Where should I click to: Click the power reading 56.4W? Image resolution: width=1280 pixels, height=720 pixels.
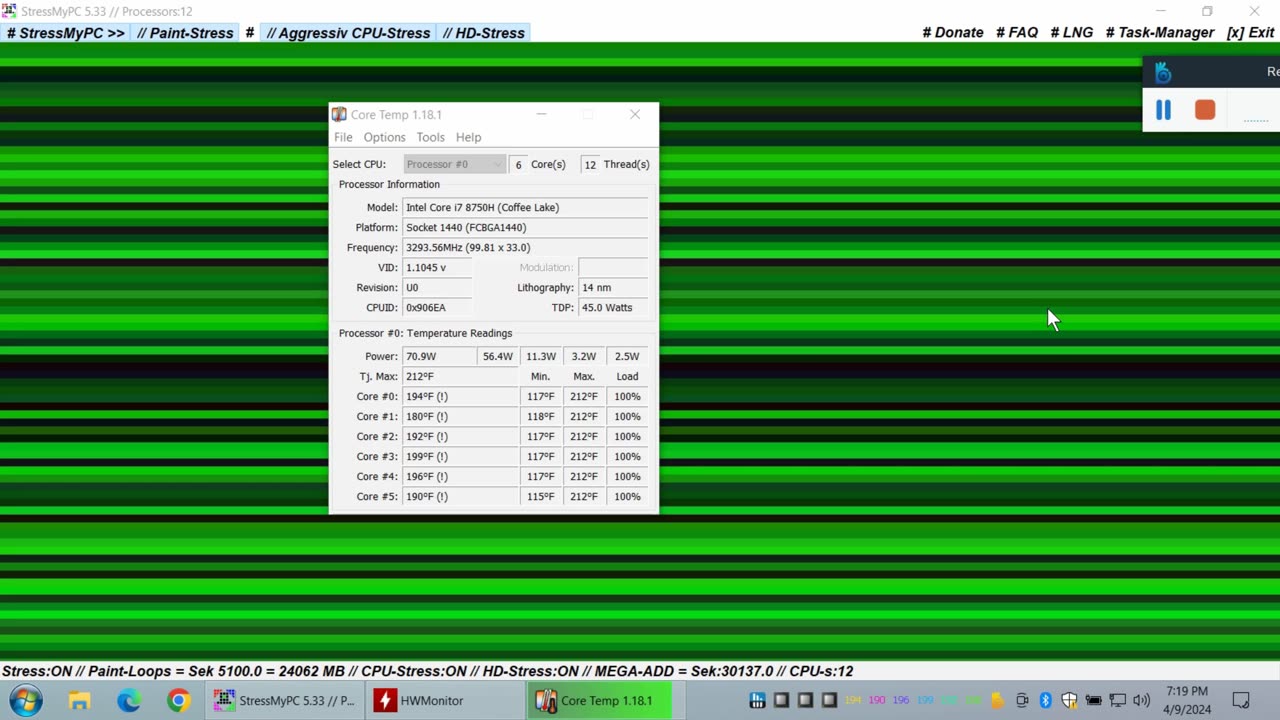pos(497,356)
